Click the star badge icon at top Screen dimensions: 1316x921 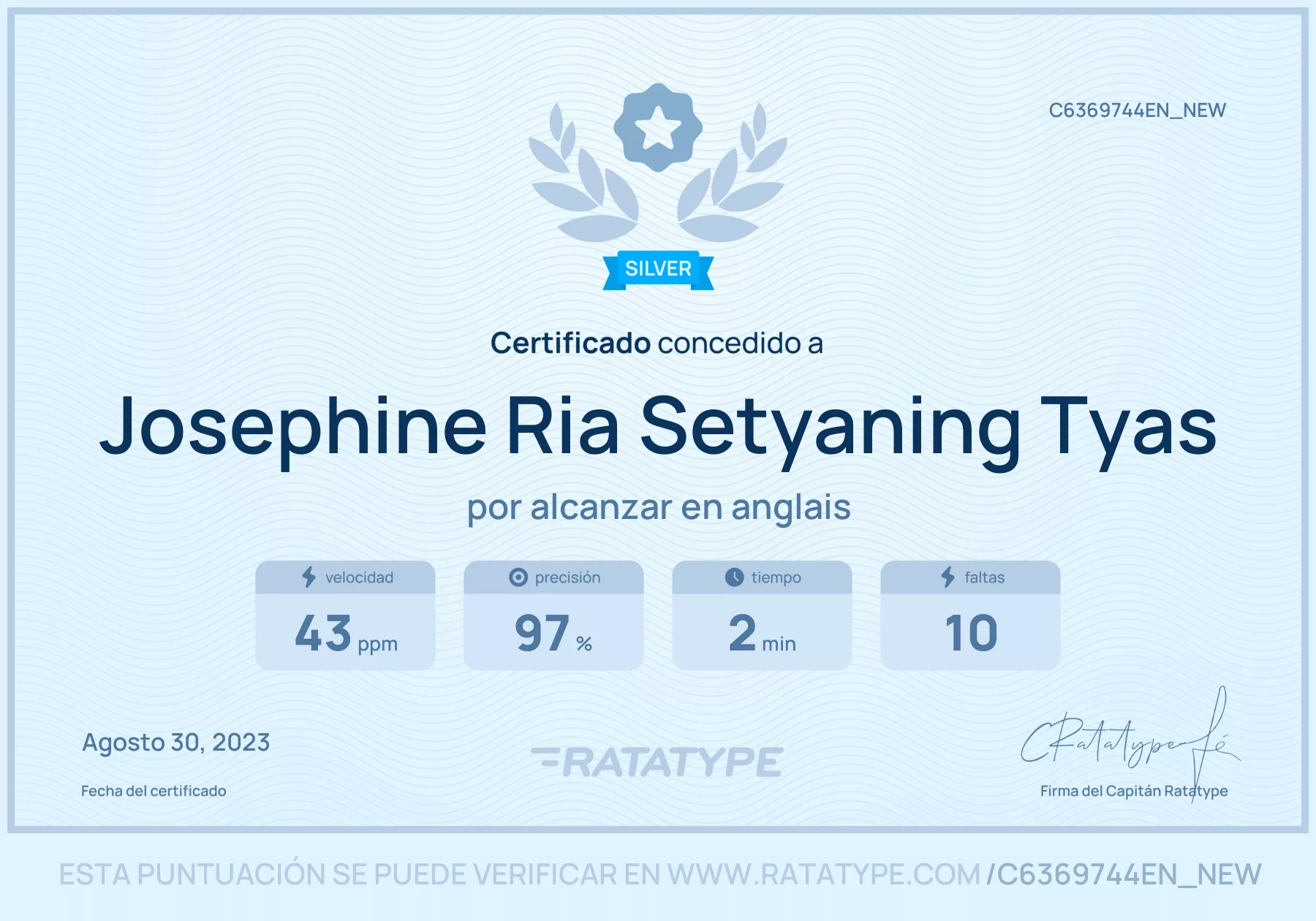coord(658,127)
